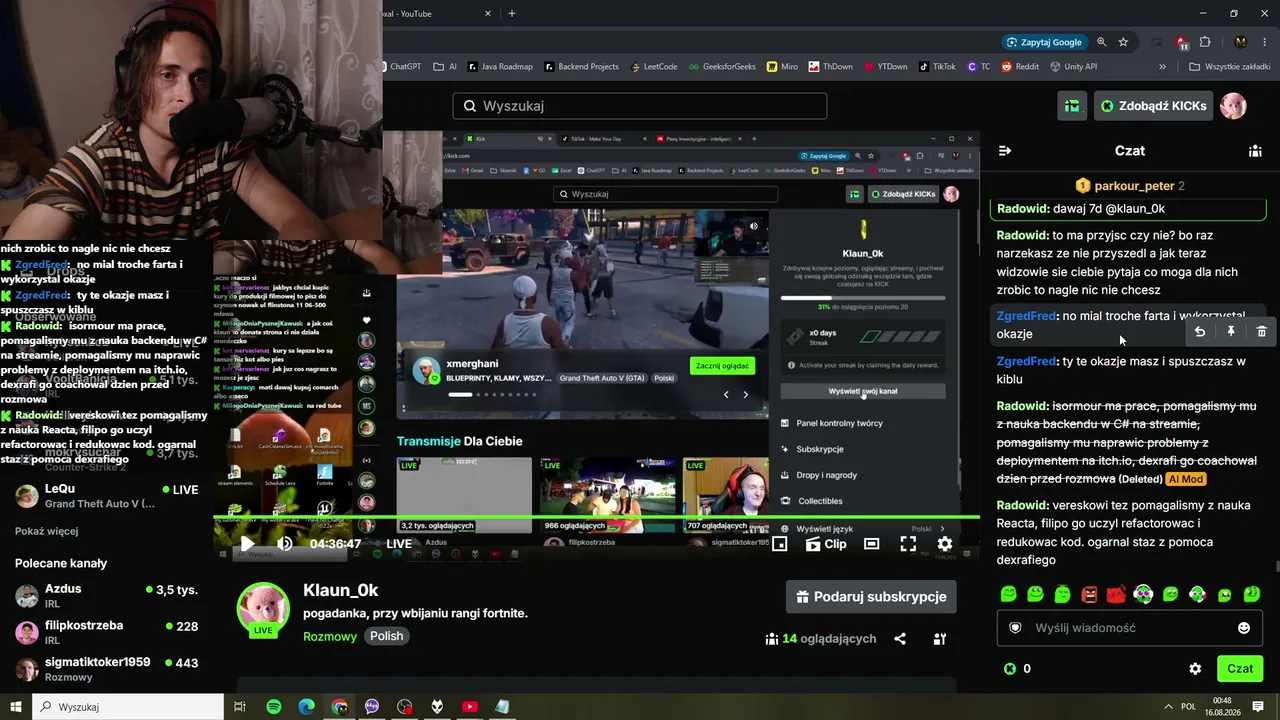
Task: Open the Windows Start menu
Action: (x=16, y=707)
